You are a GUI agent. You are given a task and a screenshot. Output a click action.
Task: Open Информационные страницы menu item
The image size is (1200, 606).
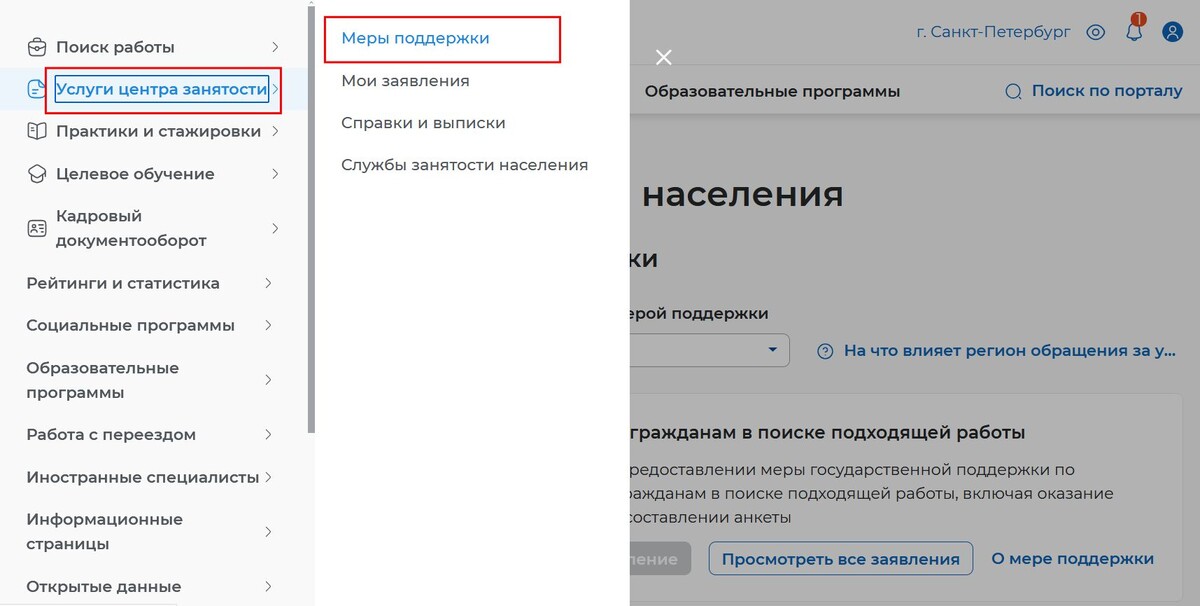(104, 531)
